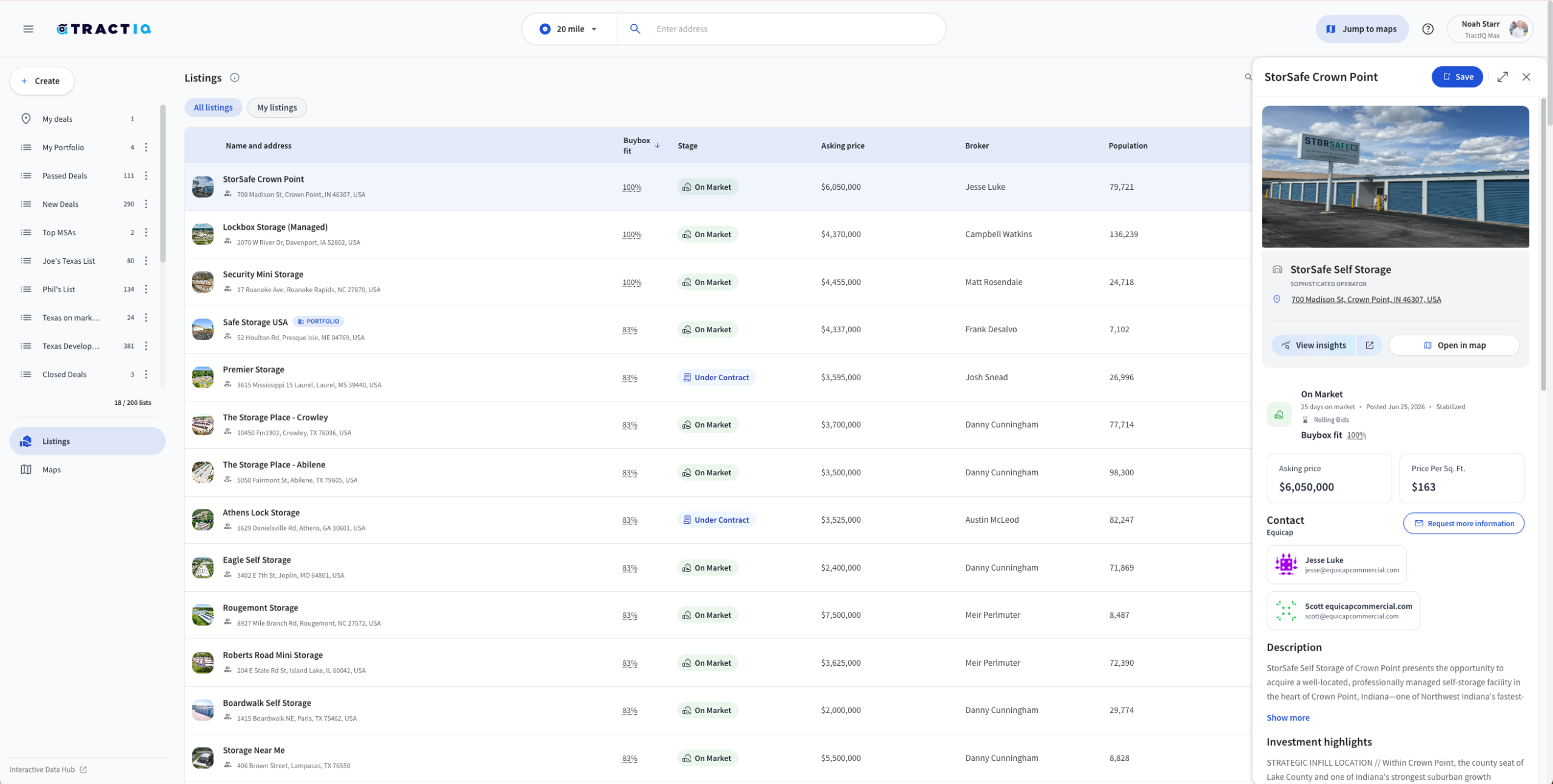Click the Broker column header

pos(977,146)
